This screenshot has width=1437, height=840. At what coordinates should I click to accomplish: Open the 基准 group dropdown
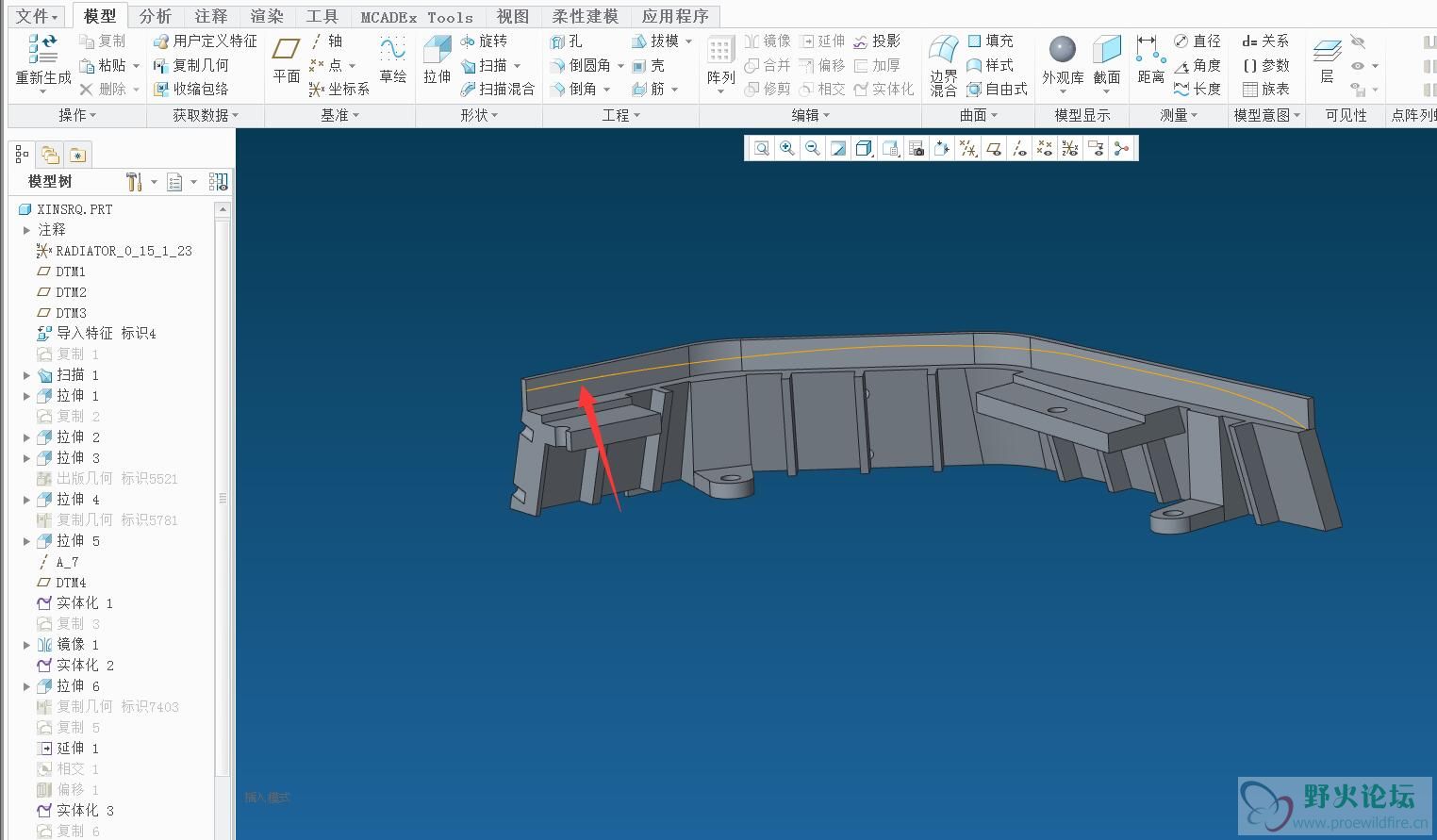(x=339, y=115)
